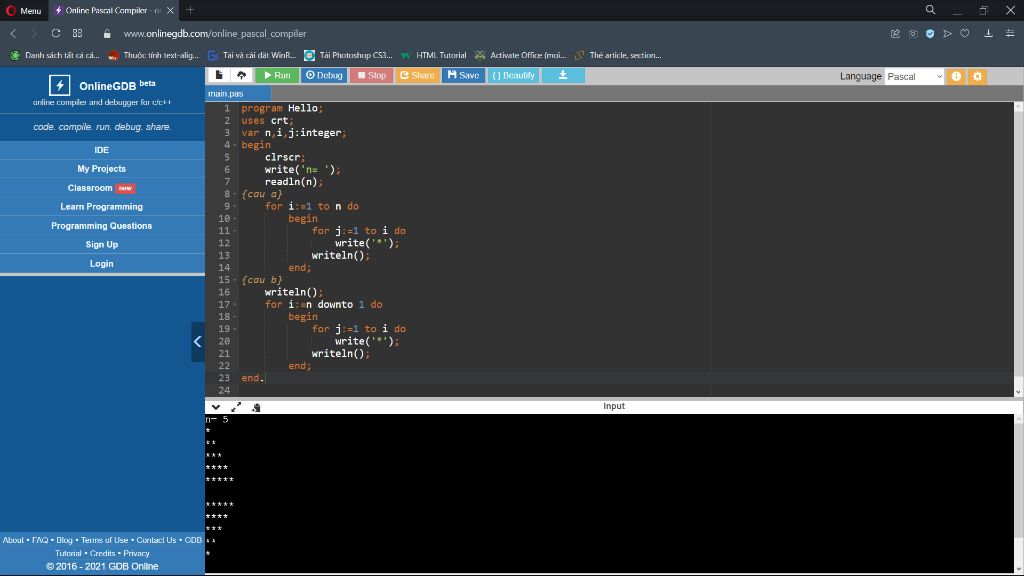The image size is (1024, 576).
Task: Close the Online Pascal Compiler tab
Action: point(170,10)
